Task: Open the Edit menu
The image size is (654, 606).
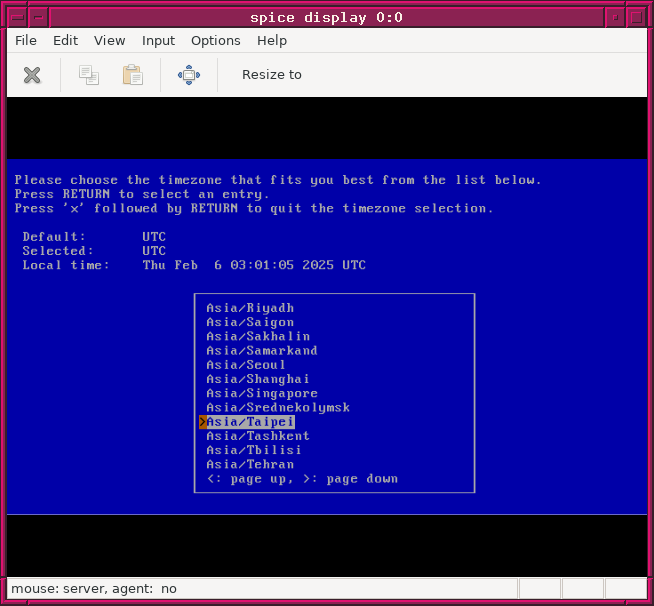Action: pyautogui.click(x=65, y=41)
